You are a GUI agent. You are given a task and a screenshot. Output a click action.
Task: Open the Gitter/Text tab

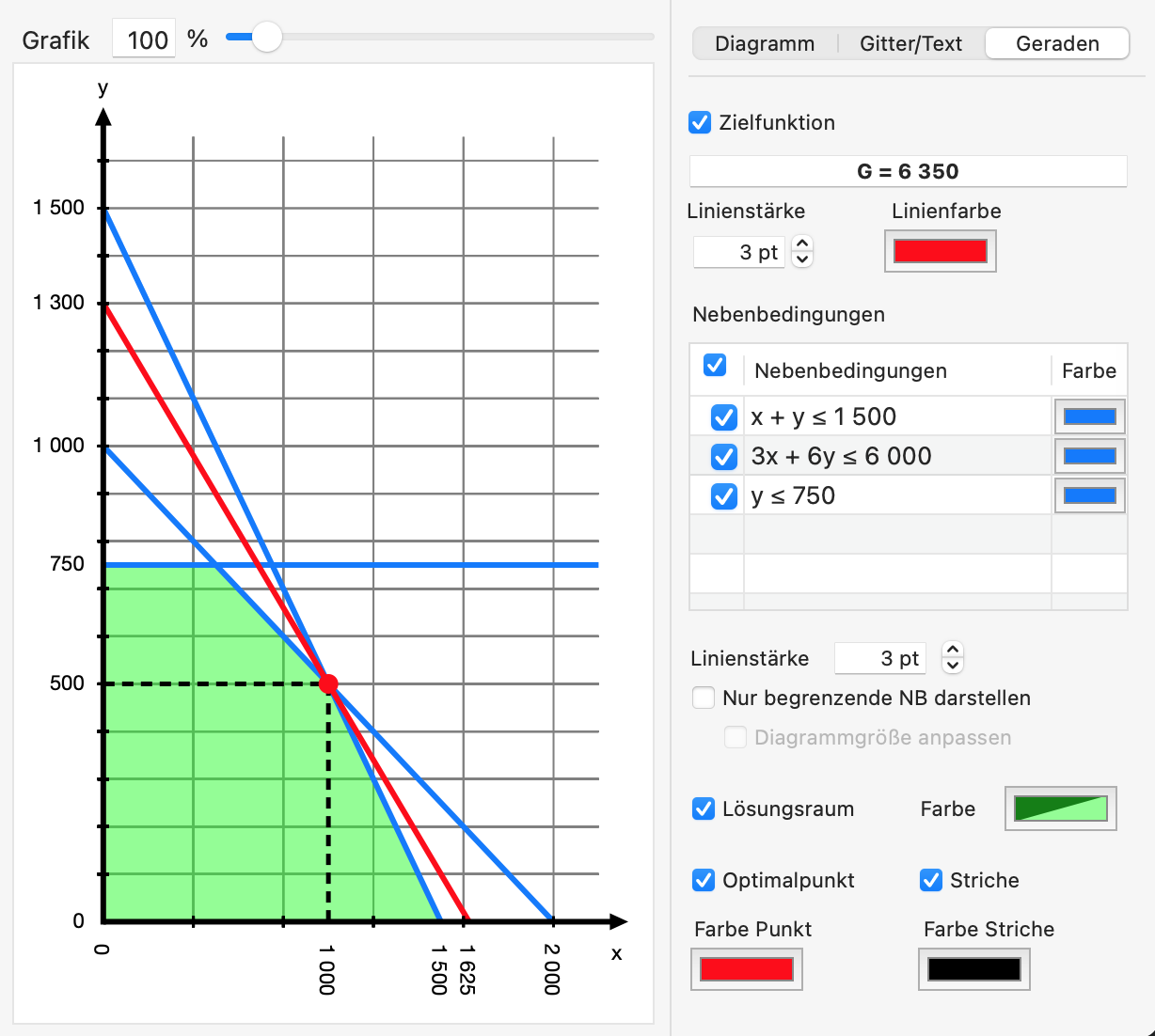909,43
